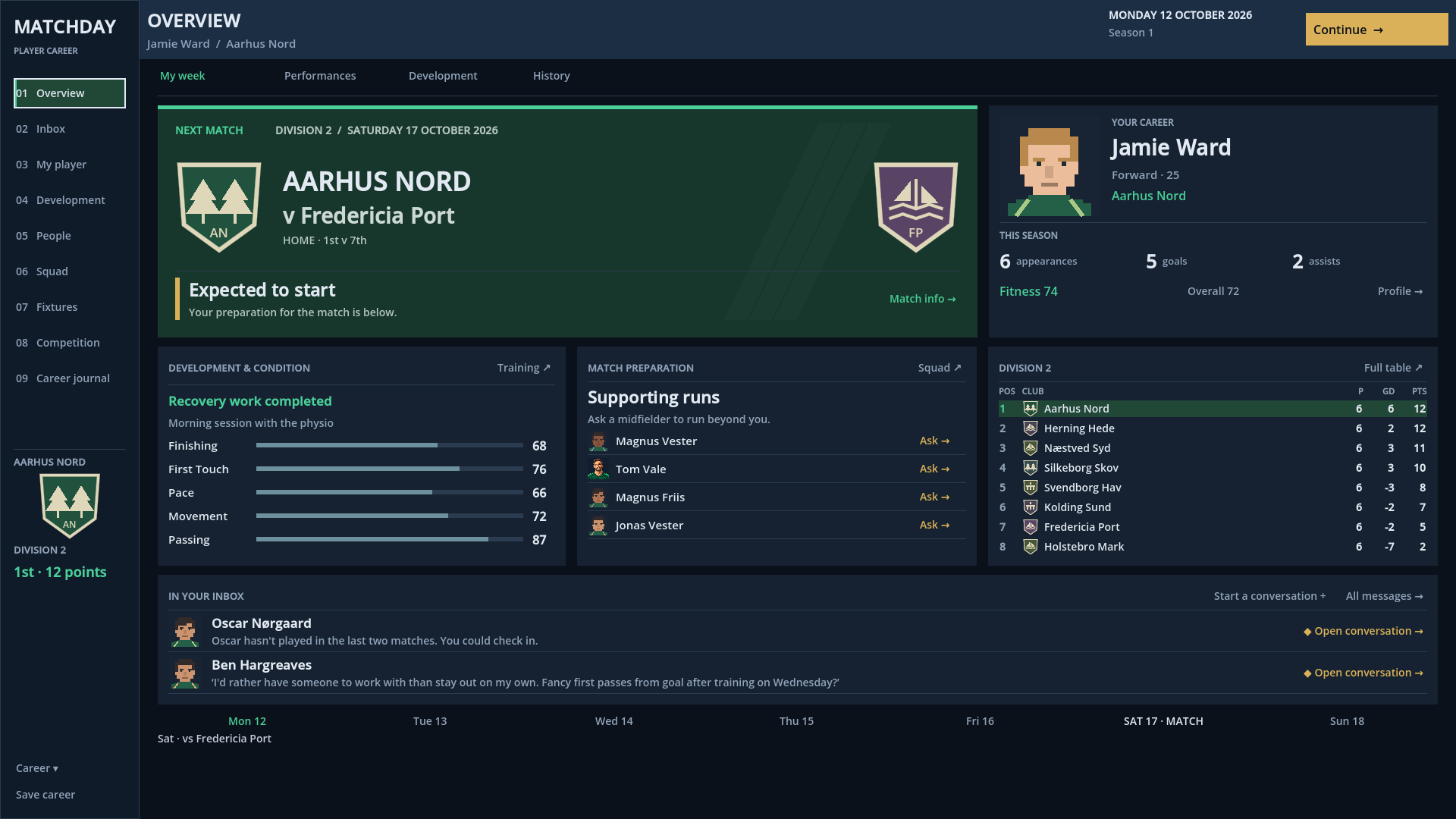Open conversation with Oscar Nørgaard
This screenshot has width=1456, height=819.
1363,631
